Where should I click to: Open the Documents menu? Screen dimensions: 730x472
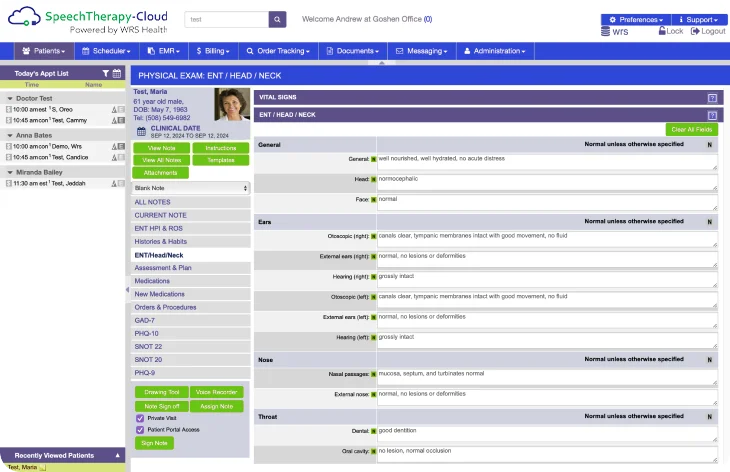click(x=353, y=51)
